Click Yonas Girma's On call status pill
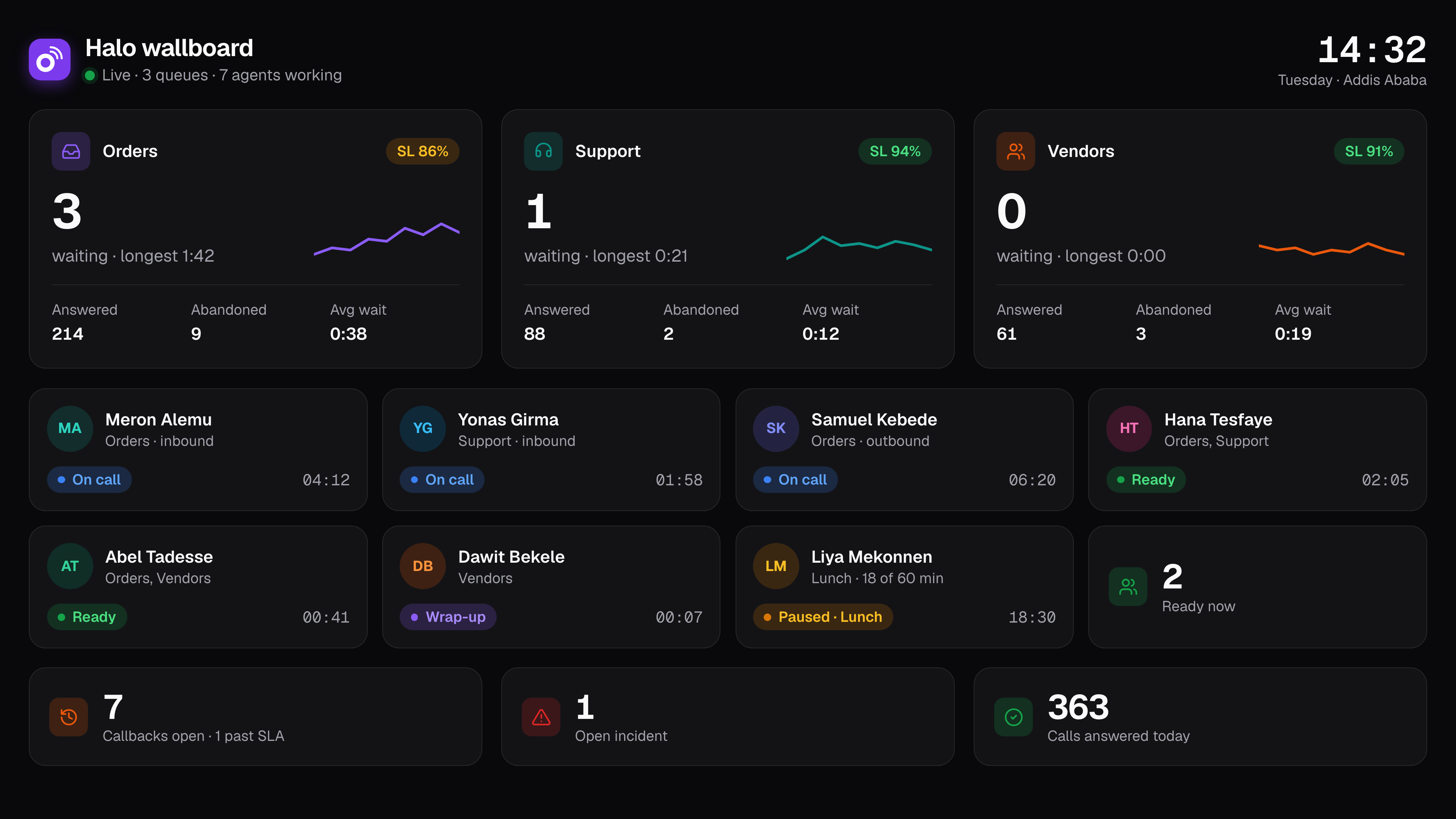Screen dimensions: 1456x819 click(442, 479)
